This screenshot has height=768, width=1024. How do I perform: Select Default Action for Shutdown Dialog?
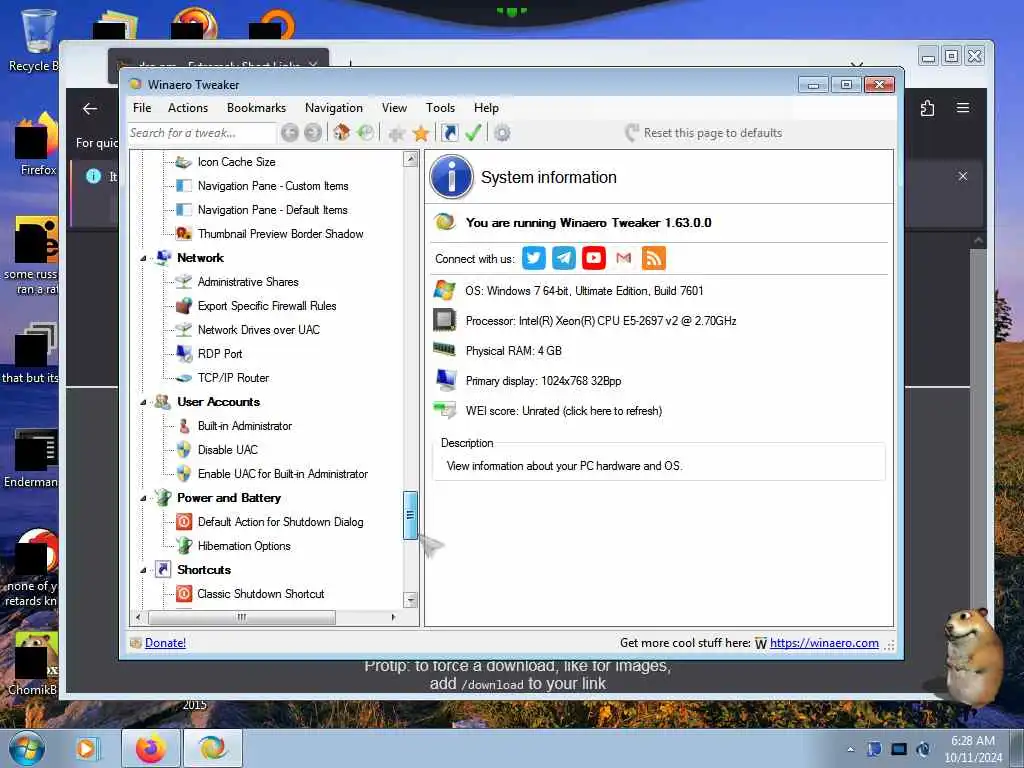coord(280,522)
